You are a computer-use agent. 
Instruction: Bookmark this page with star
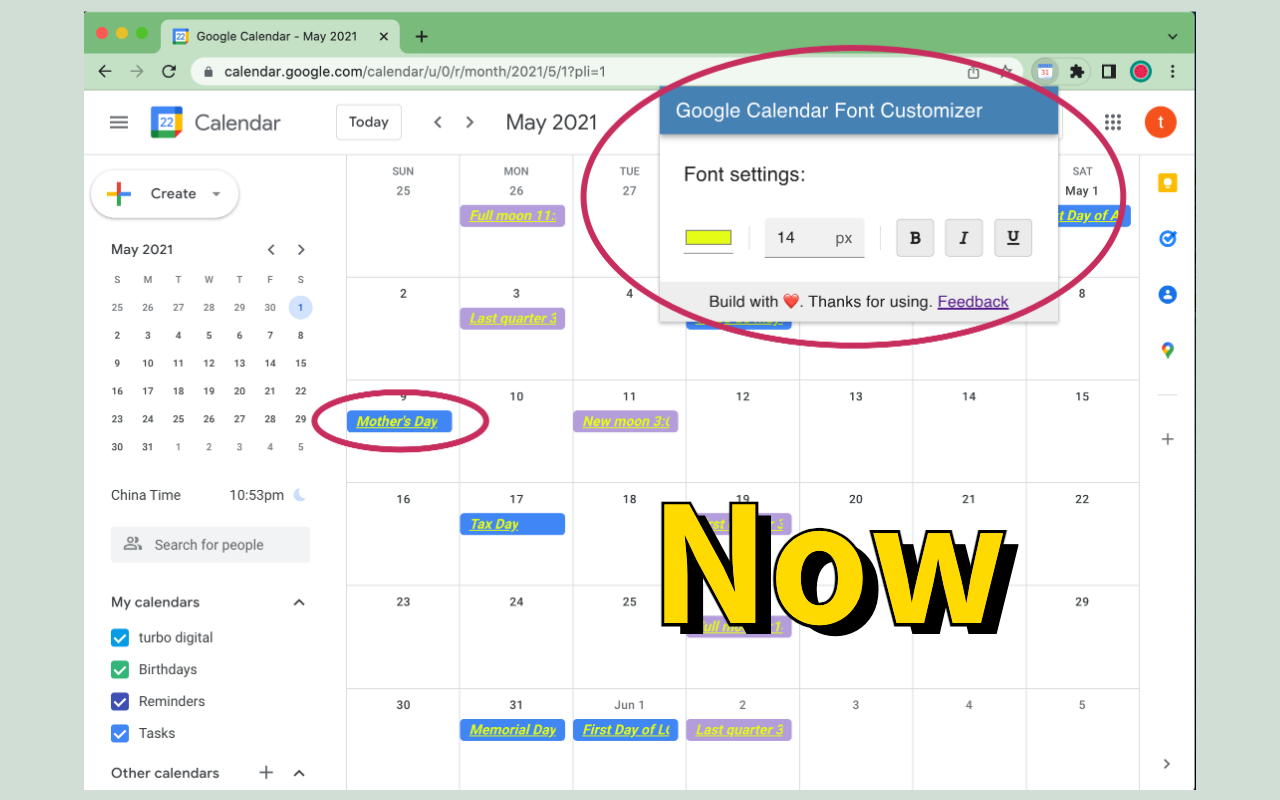[1005, 71]
